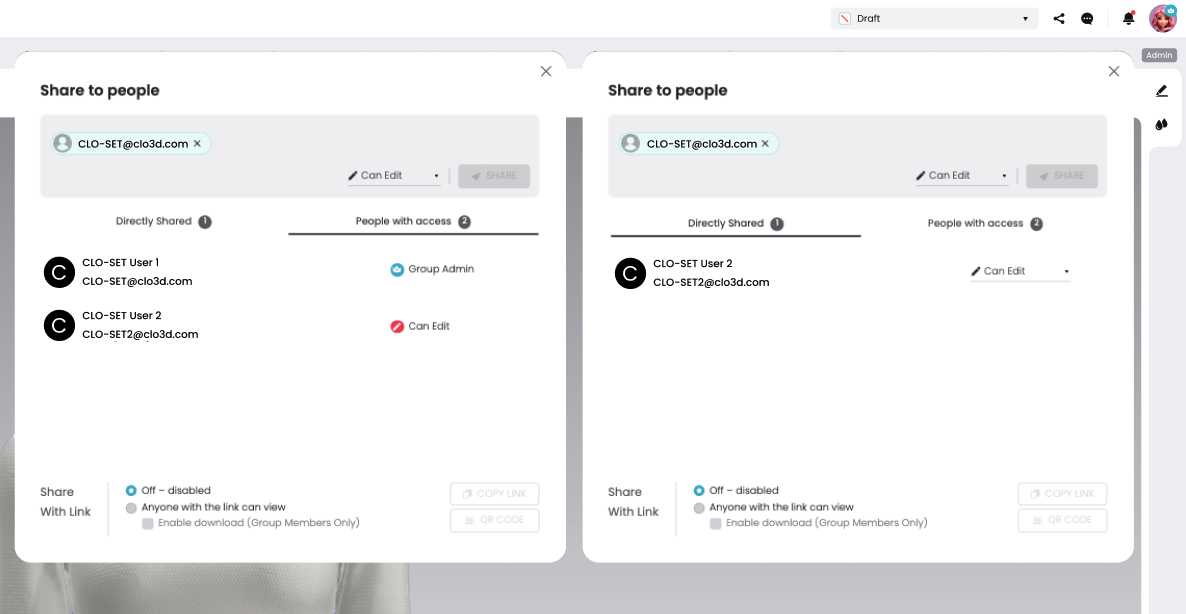Click the Group Admin crown icon
The width and height of the screenshot is (1186, 614).
click(x=397, y=269)
